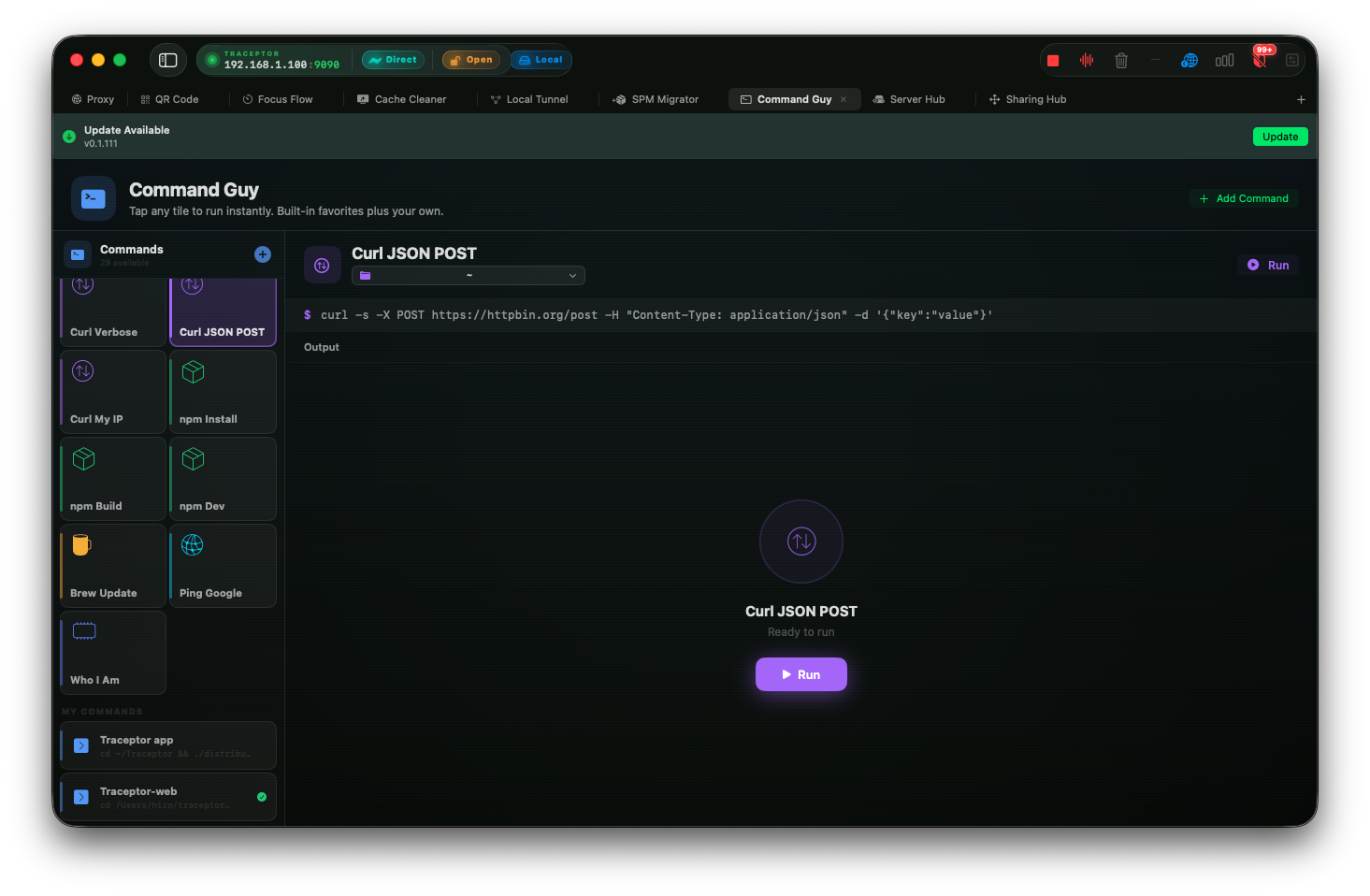Select the Traceptor-web custom command
The image size is (1370, 896).
[168, 797]
